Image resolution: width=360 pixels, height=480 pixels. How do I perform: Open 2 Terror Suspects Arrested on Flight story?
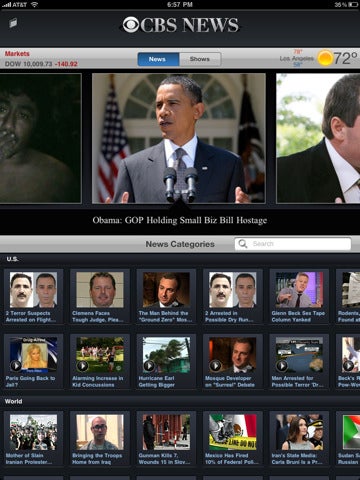point(33,296)
